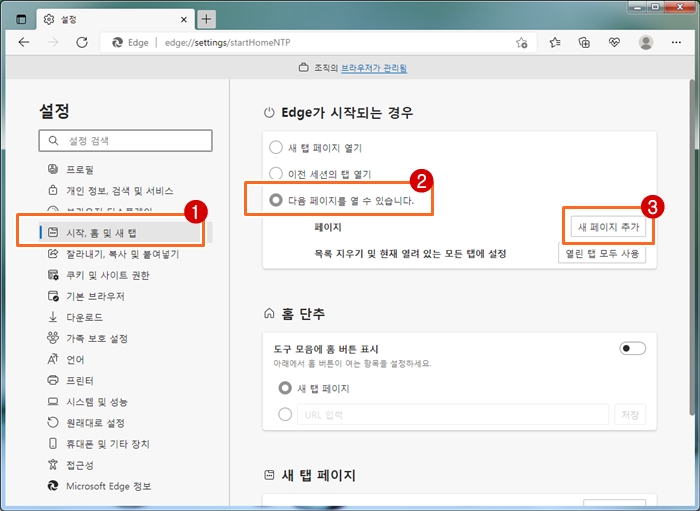Open a new tab with plus button
700x511 pixels.
click(x=206, y=19)
